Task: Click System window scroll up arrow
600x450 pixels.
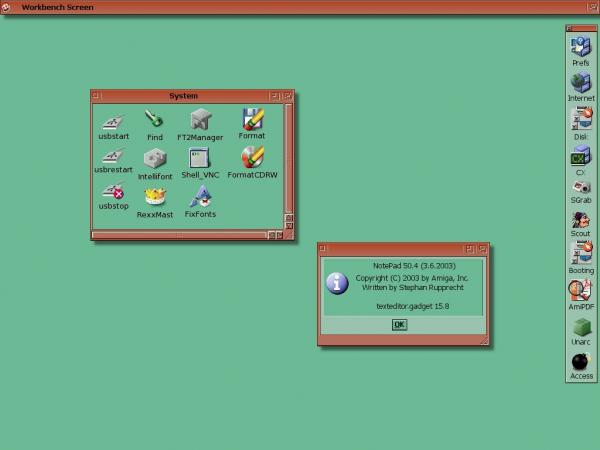Action: point(289,218)
